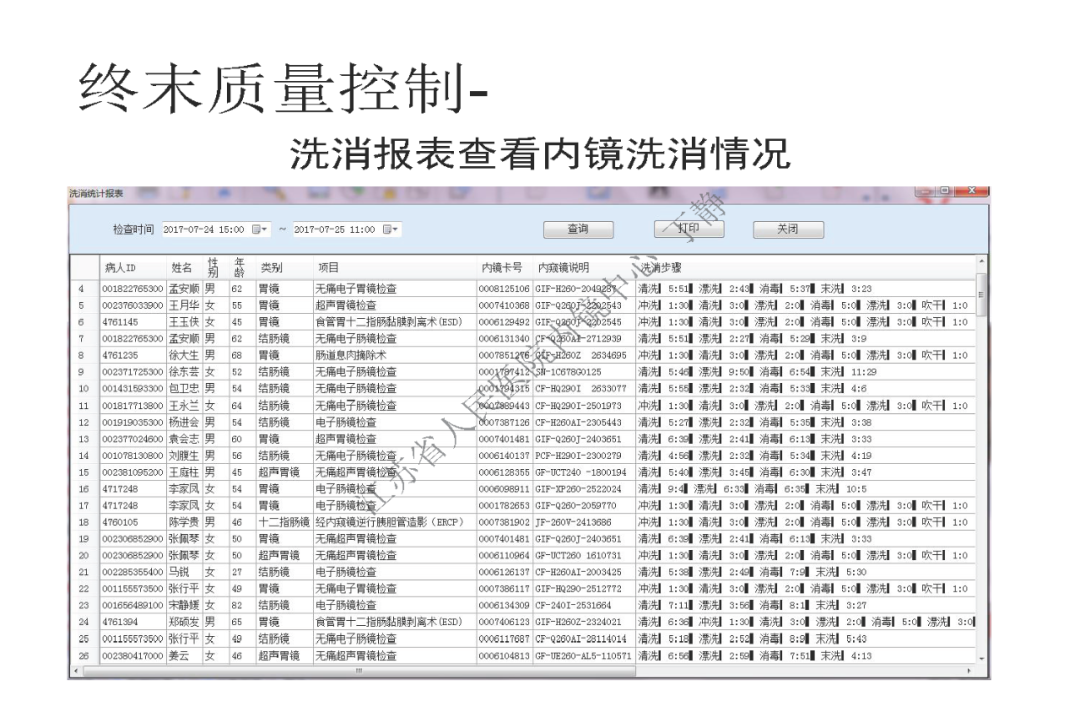
Task: Click the 关闭 close button
Action: point(787,228)
